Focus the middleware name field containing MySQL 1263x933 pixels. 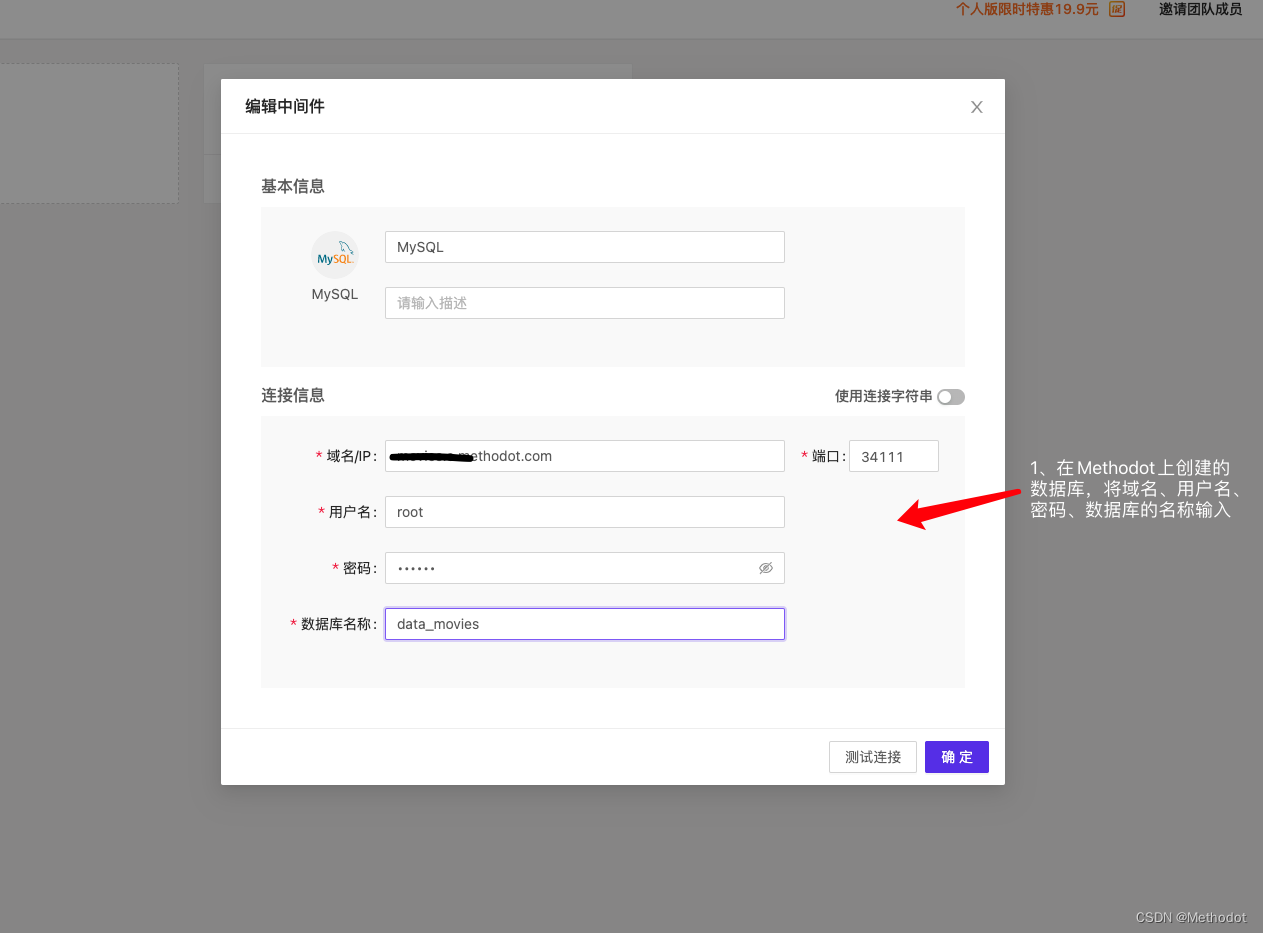point(585,247)
